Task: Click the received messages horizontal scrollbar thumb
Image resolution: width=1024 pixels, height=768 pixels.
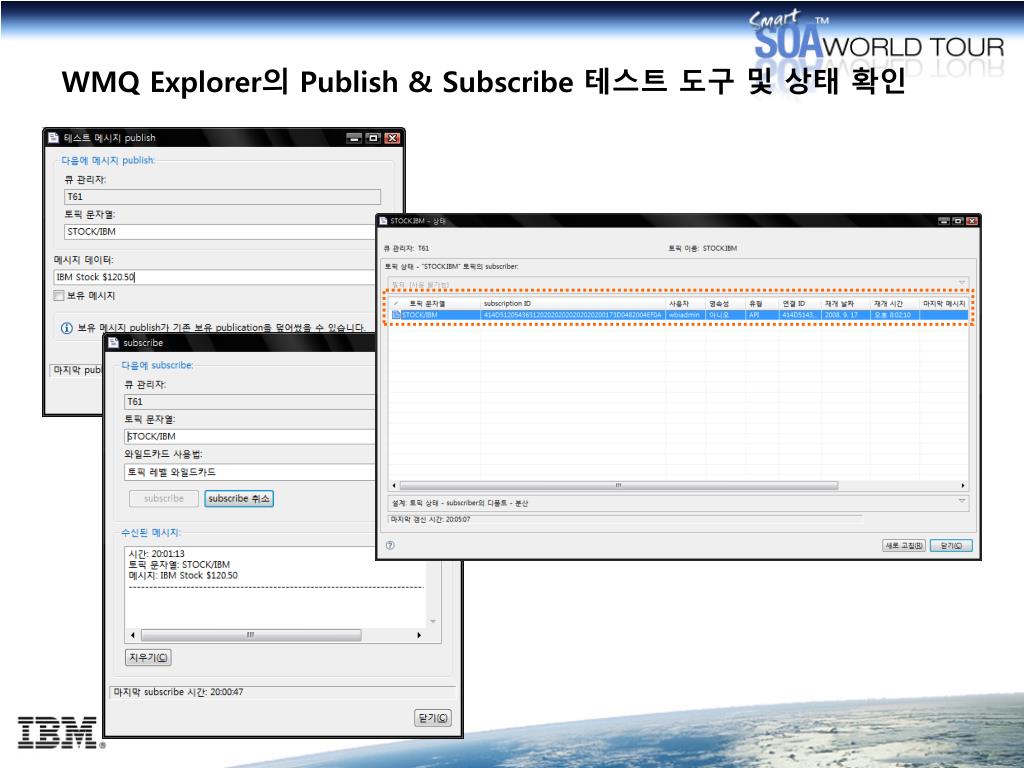Action: click(x=251, y=635)
